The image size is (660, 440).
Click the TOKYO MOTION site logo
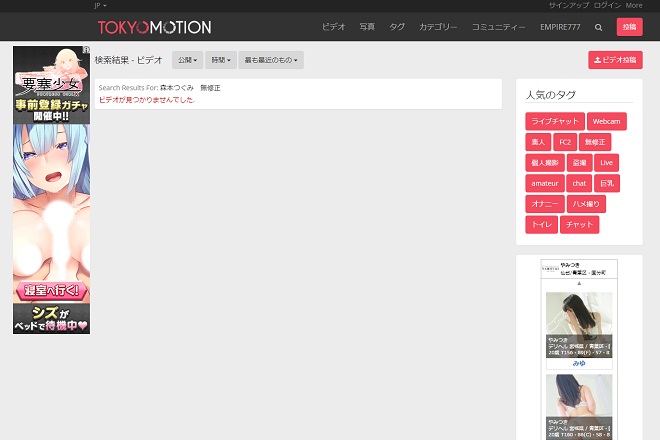154,27
